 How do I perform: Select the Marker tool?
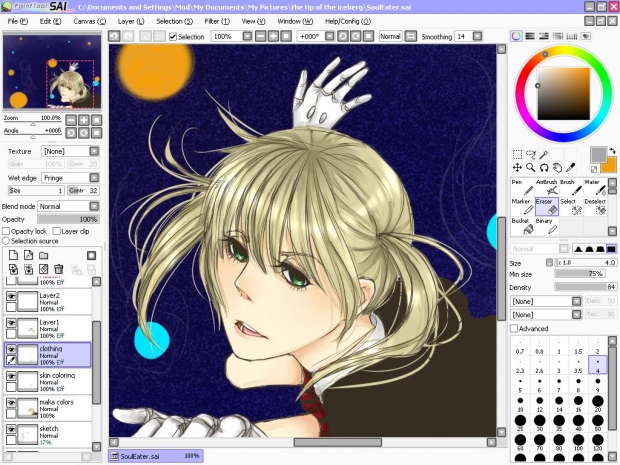tap(522, 207)
